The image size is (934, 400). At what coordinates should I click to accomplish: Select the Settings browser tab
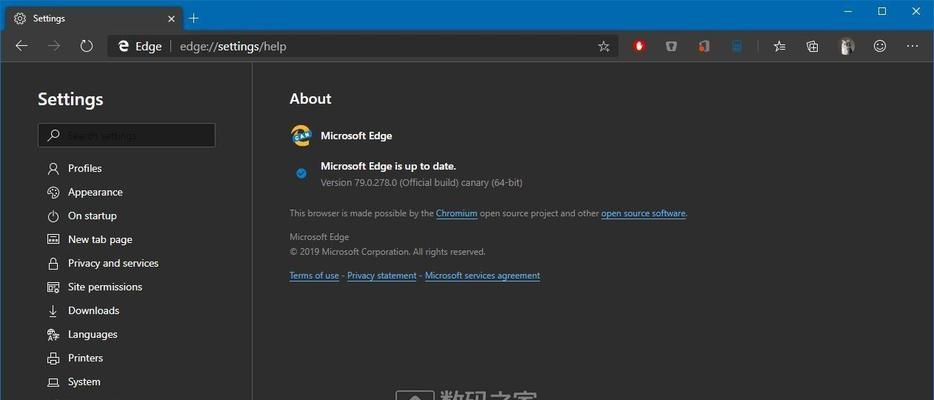[94, 18]
